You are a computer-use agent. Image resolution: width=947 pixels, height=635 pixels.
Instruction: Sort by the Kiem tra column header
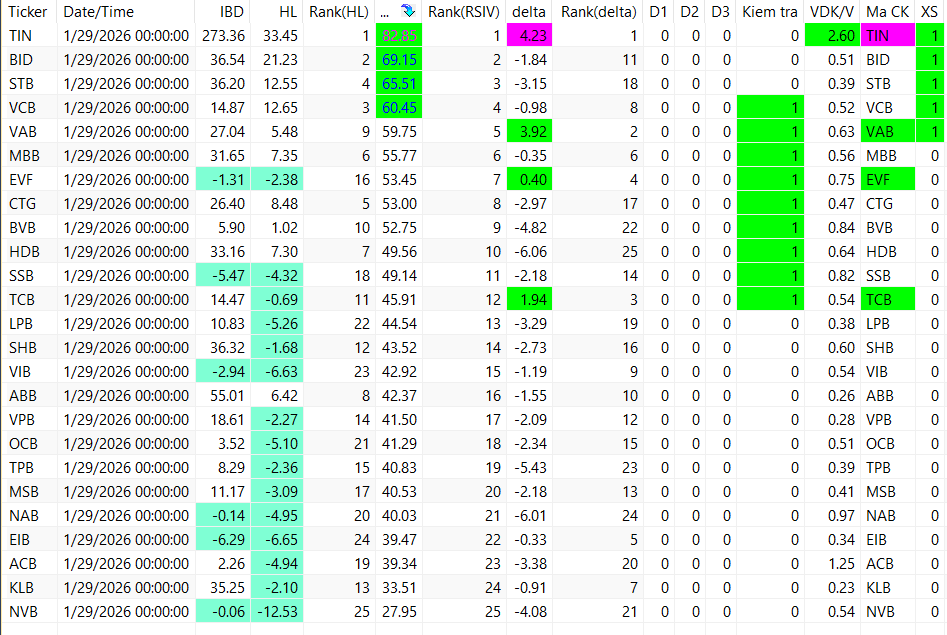pos(770,11)
